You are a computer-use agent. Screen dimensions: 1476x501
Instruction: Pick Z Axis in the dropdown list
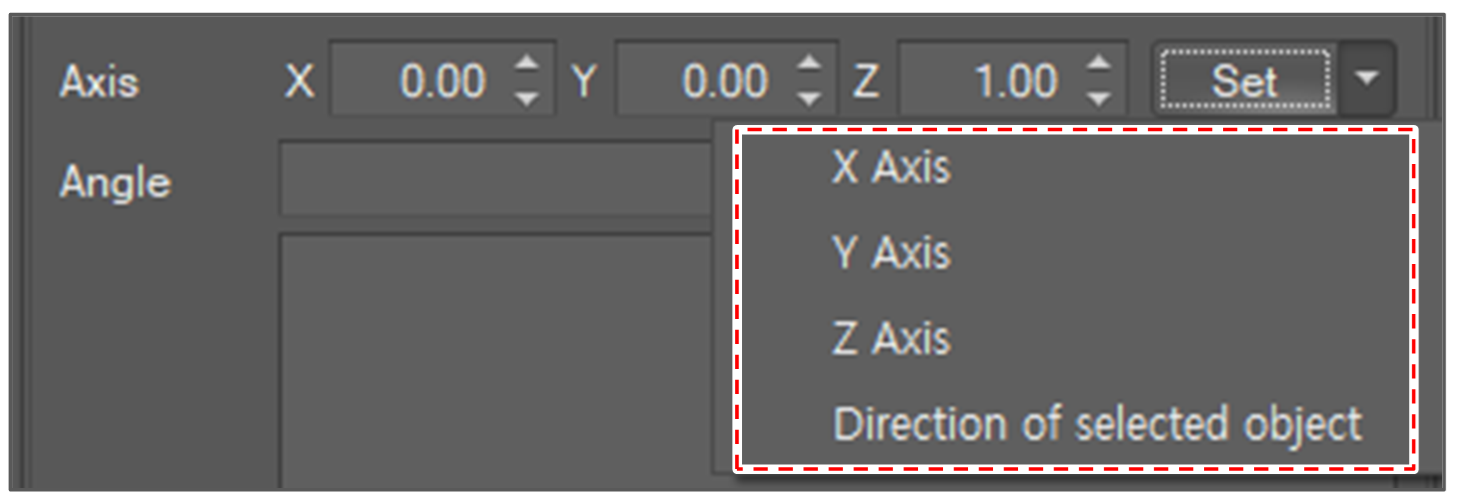(891, 339)
